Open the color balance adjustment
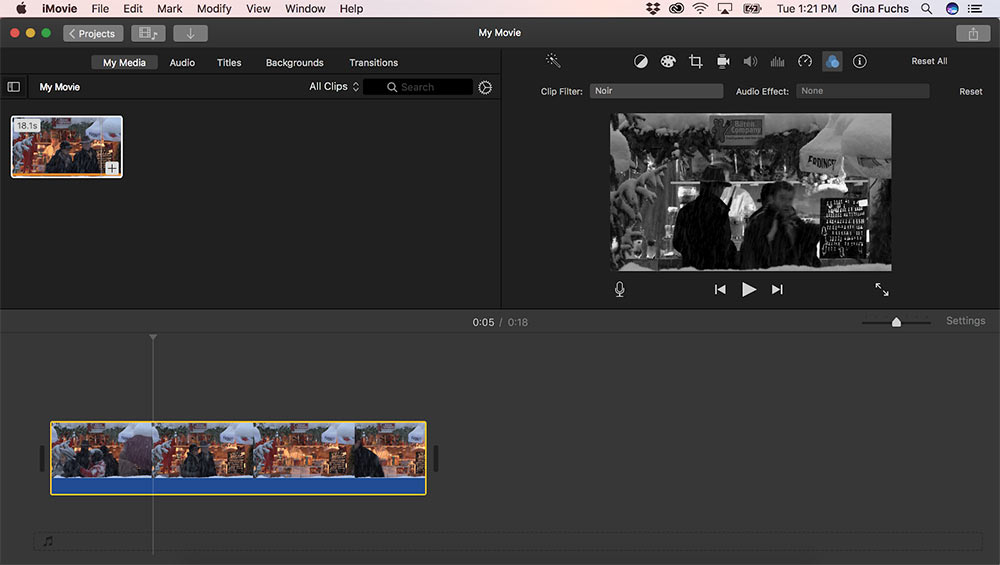The image size is (1000, 565). click(640, 61)
